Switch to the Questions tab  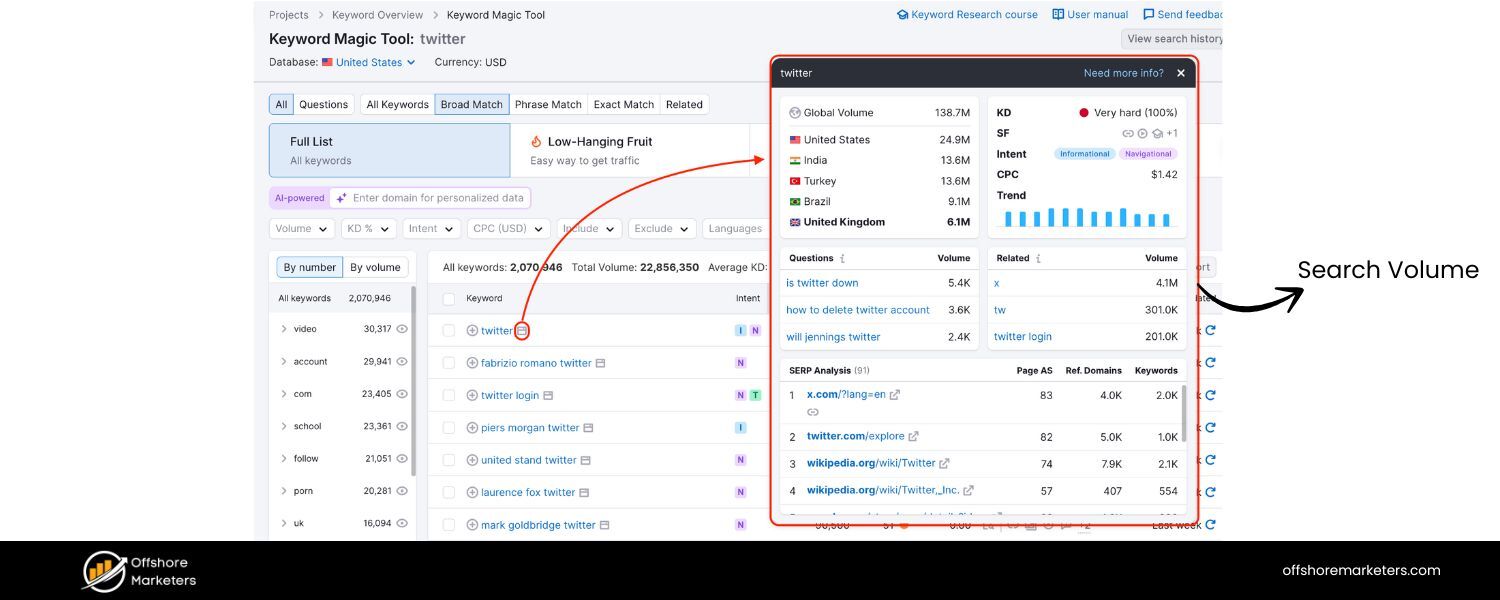tap(322, 104)
